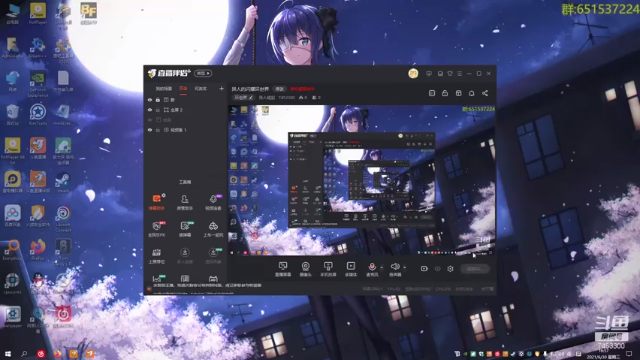The height and width of the screenshot is (360, 640).
Task: Click the open padlock icon in stream header
Action: [x=445, y=93]
